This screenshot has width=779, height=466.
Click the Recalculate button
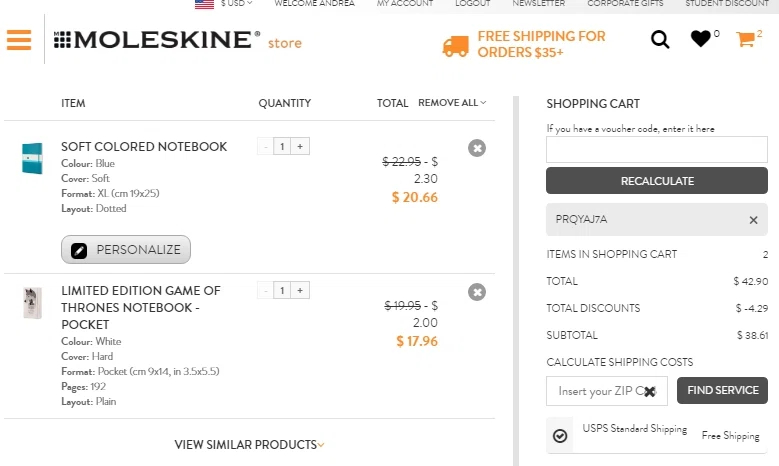pyautogui.click(x=657, y=181)
